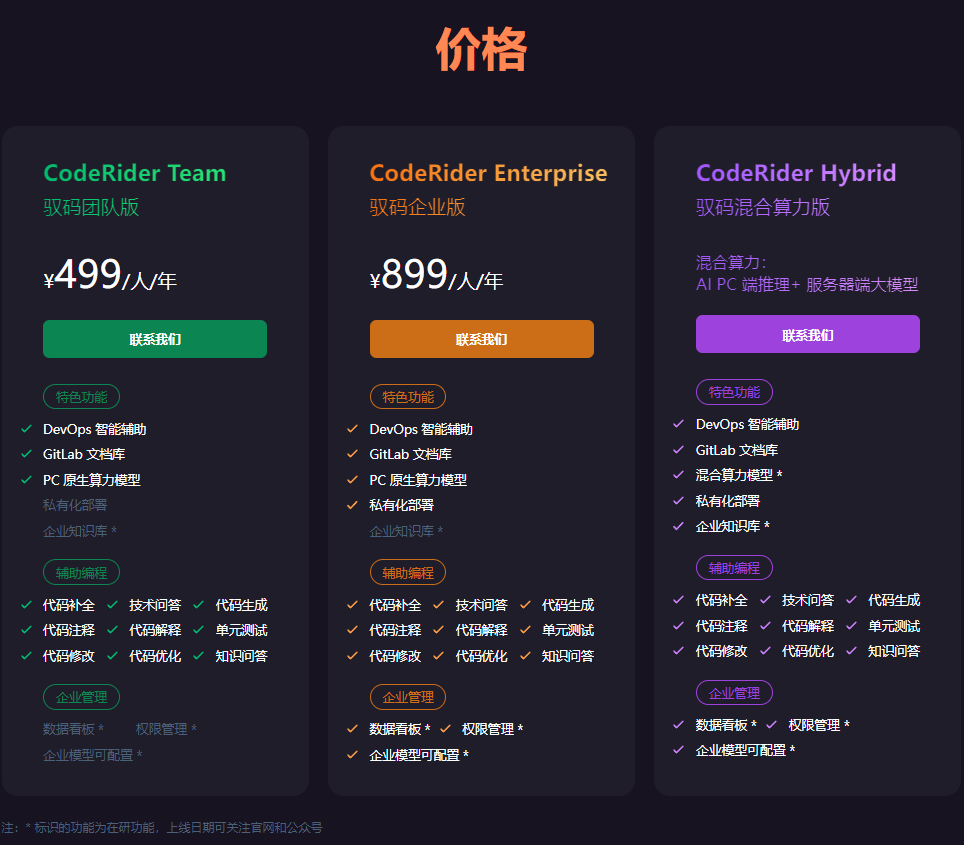Click the purple checkmark beside 混合算力模型 * in Hybrid
Viewport: 964px width, 845px height.
pyautogui.click(x=679, y=475)
